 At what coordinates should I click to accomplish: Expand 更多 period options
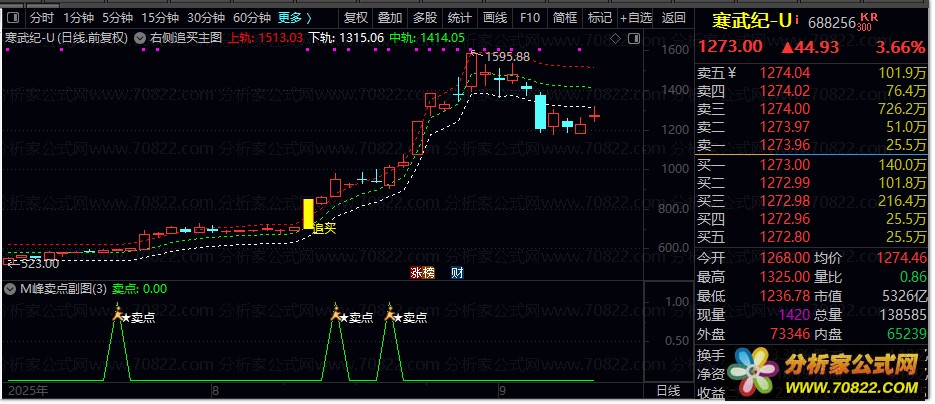[x=295, y=18]
